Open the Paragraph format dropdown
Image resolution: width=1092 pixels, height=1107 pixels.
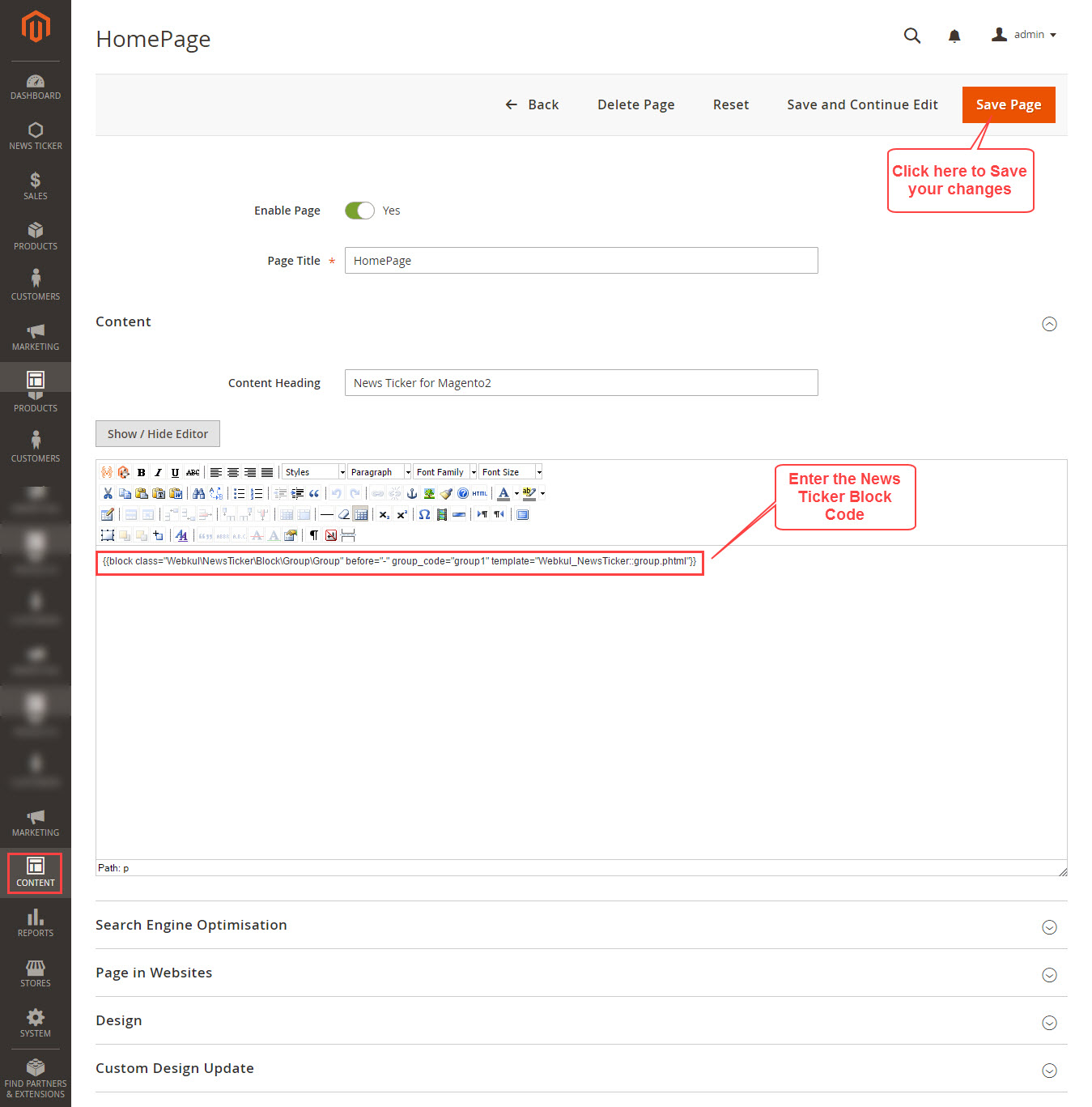(380, 472)
